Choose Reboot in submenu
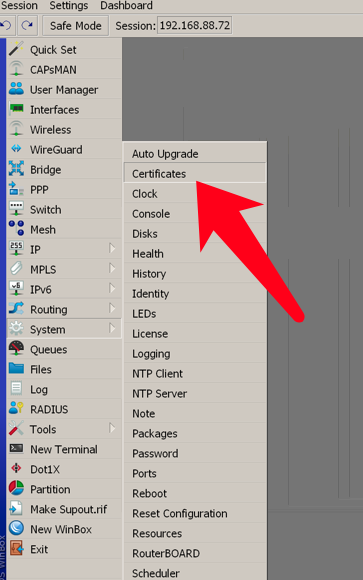The width and height of the screenshot is (363, 580). tap(195, 493)
